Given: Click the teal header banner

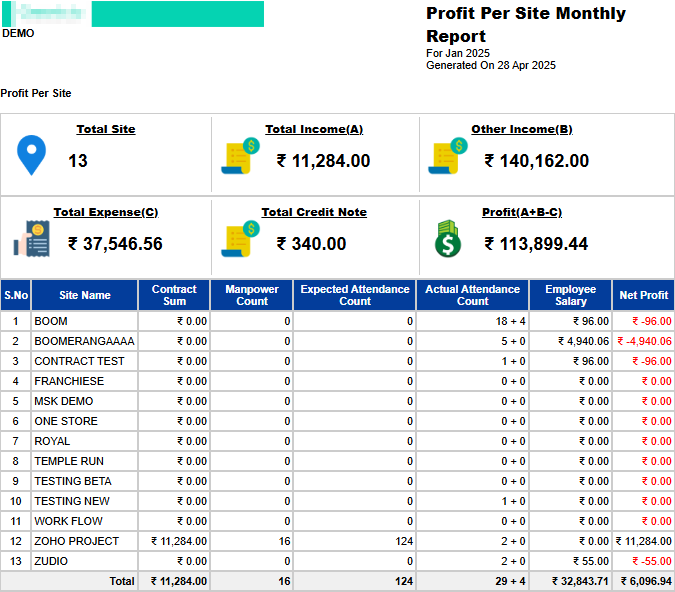Looking at the screenshot, I should (177, 14).
